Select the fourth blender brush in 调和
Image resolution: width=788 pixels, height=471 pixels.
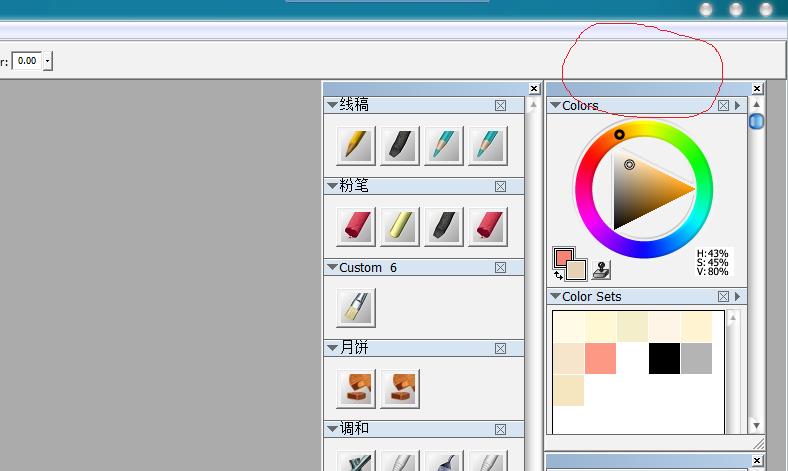488,461
